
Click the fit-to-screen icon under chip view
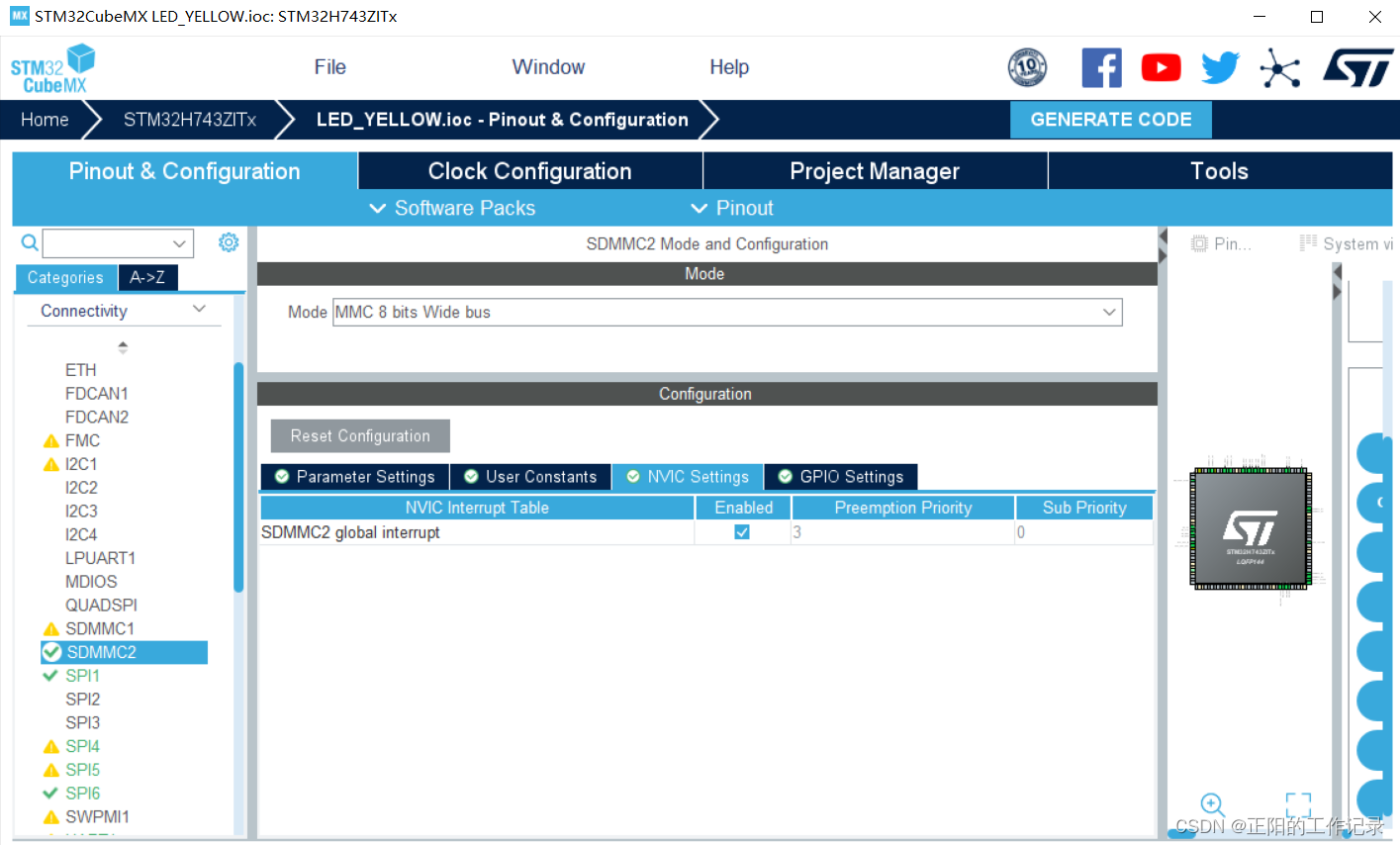pos(1298,804)
